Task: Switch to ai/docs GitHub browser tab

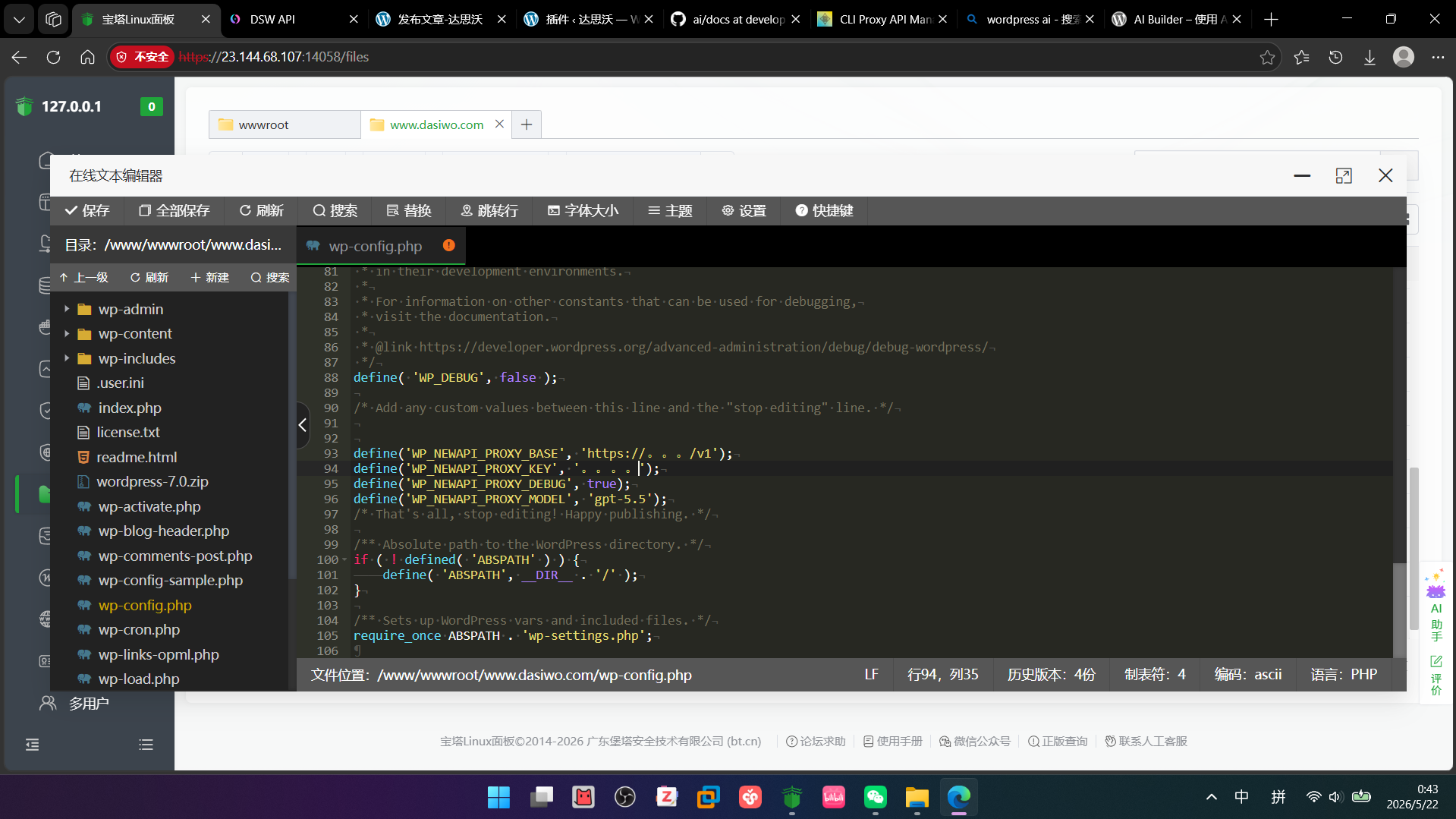Action: [x=734, y=19]
